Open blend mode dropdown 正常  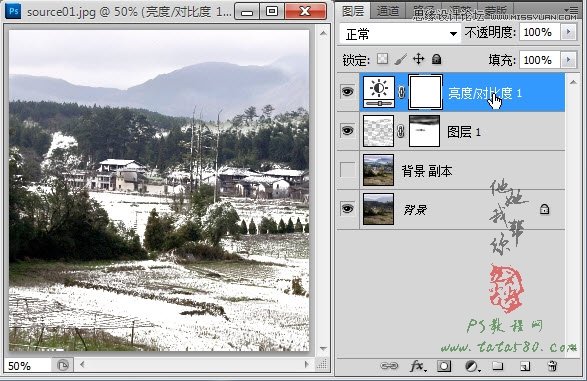[400, 34]
